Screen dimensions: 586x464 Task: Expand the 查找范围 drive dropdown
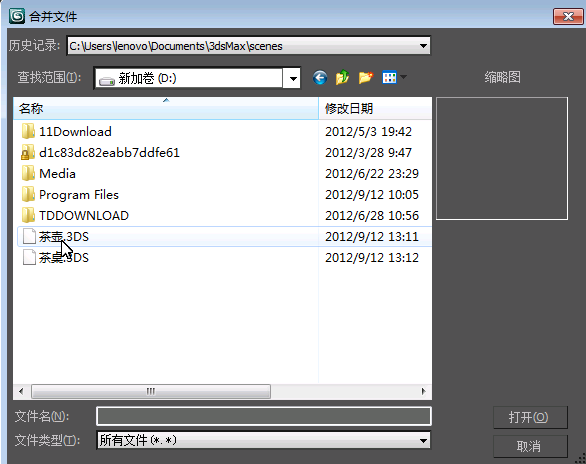(x=293, y=78)
